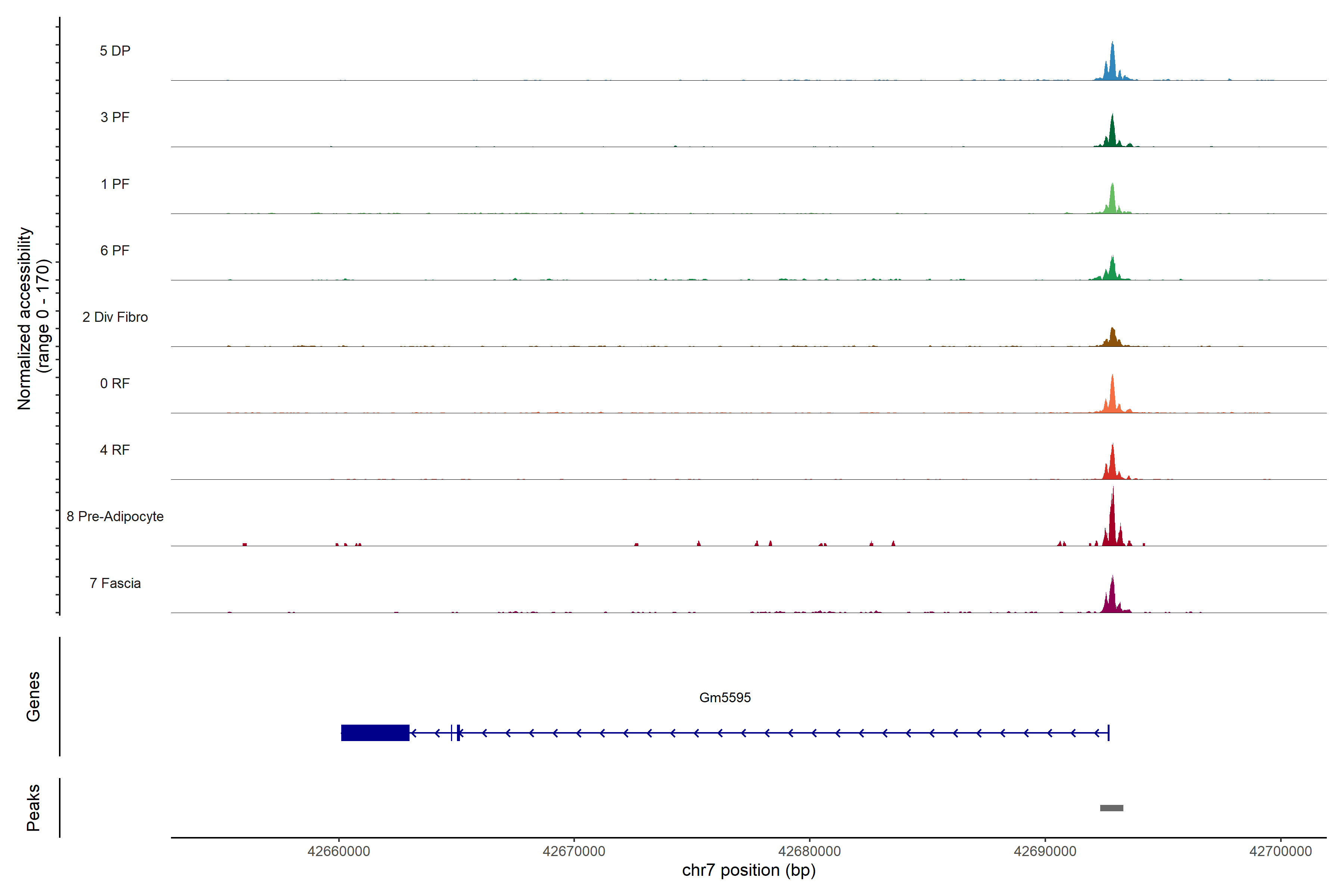Click the 3 PF track label

tap(115, 117)
